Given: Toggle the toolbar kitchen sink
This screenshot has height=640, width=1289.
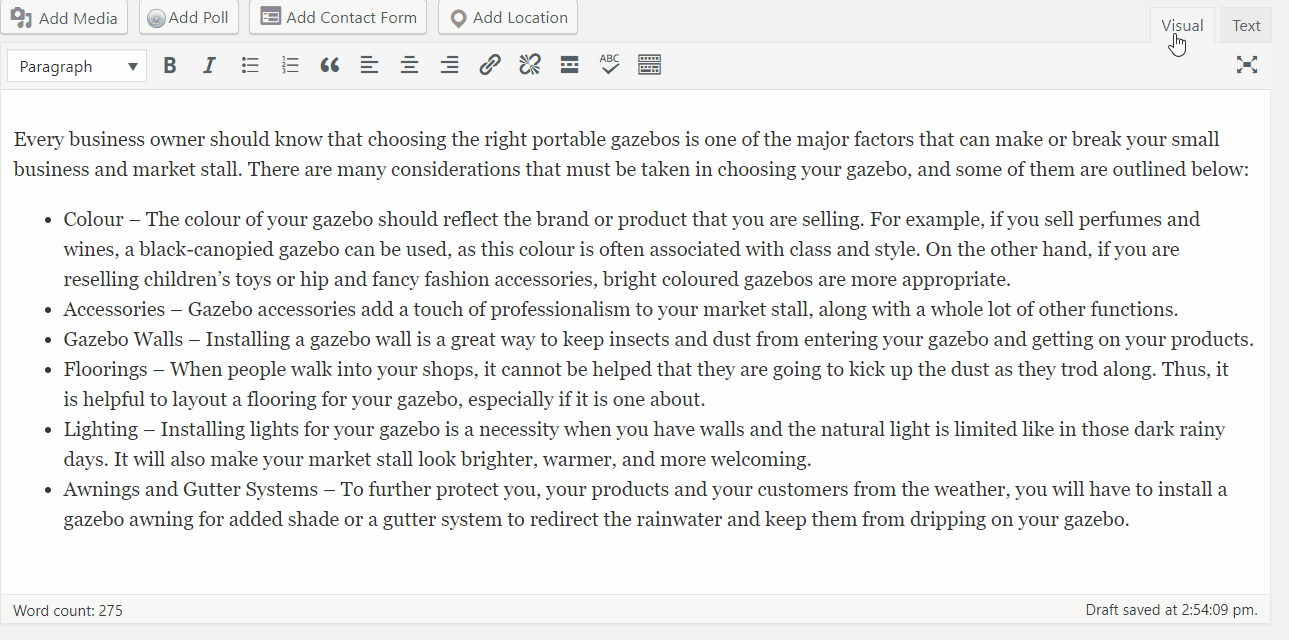Looking at the screenshot, I should coord(650,66).
